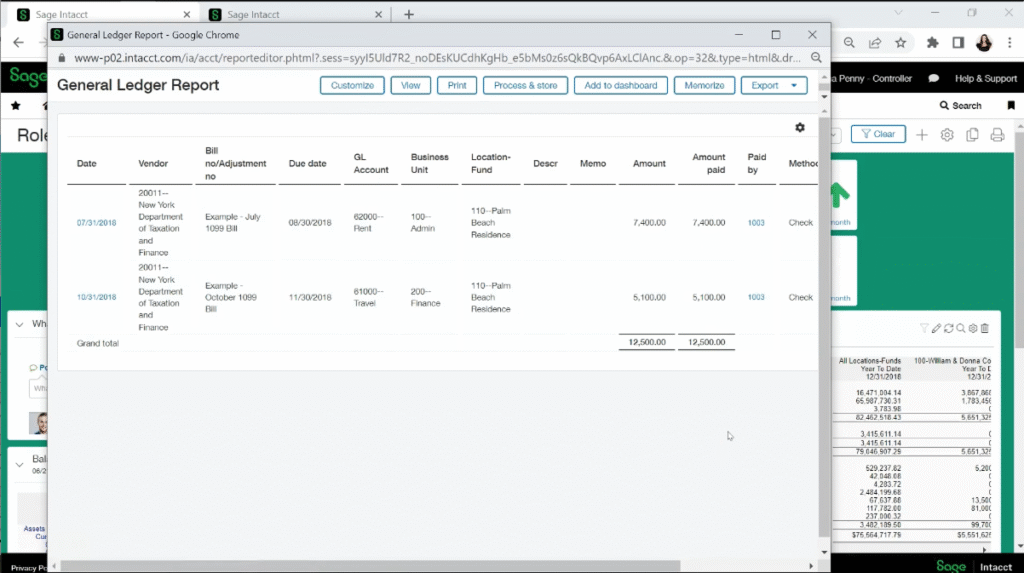Click the 62000--Rent GL account cell

click(x=368, y=223)
